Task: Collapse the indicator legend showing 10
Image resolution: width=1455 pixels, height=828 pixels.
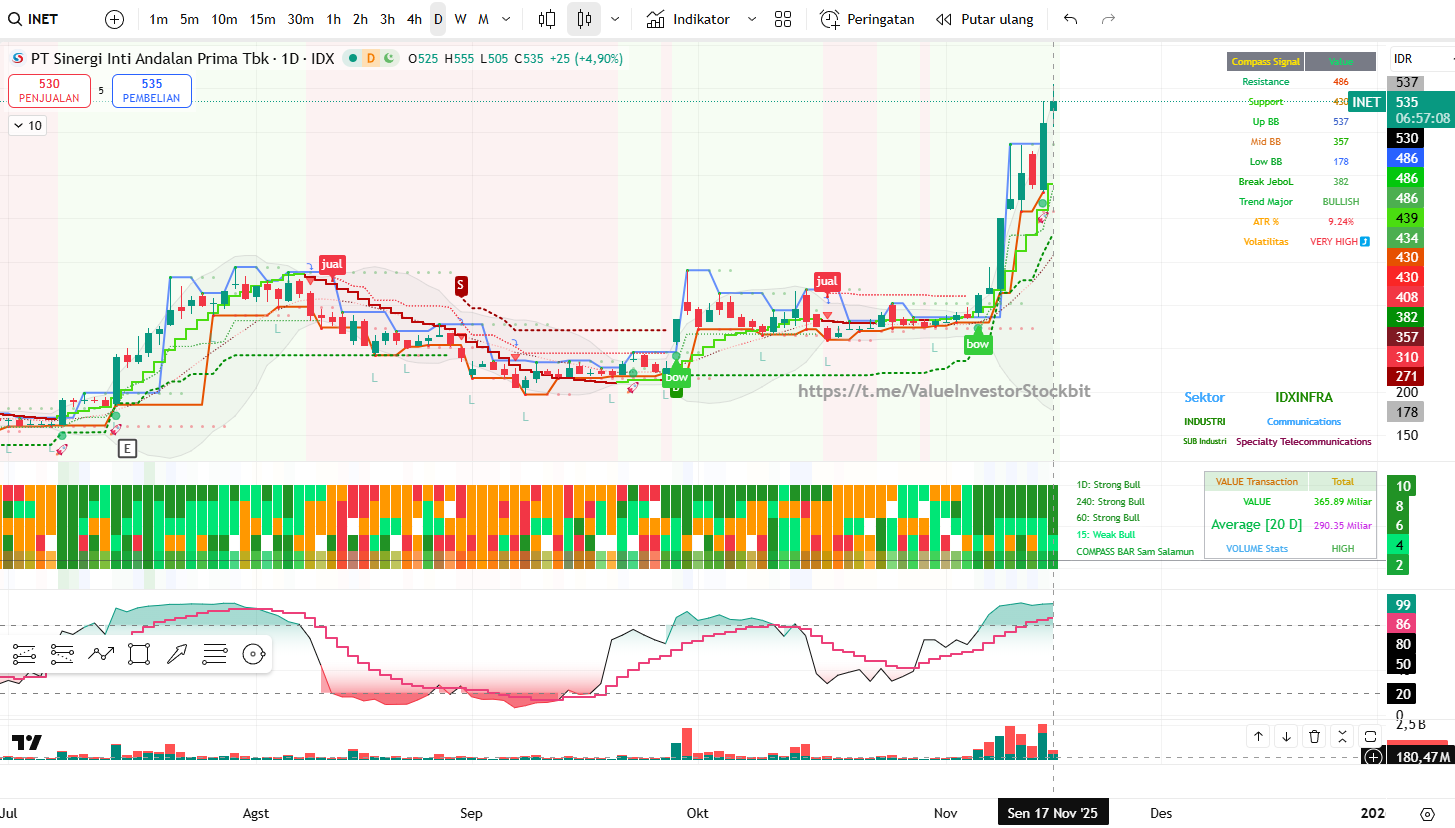Action: (27, 125)
